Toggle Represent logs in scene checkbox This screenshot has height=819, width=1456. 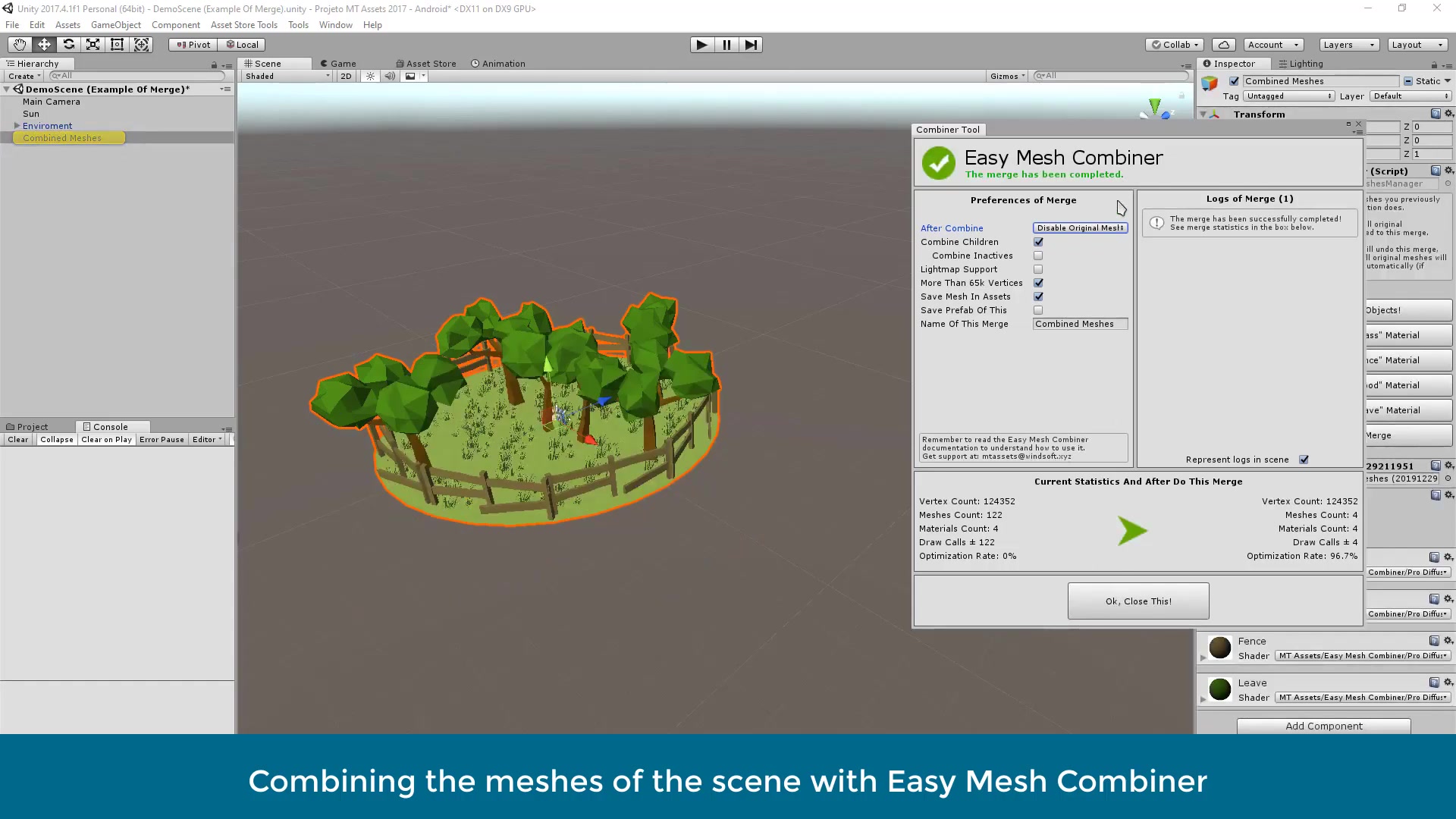tap(1304, 460)
